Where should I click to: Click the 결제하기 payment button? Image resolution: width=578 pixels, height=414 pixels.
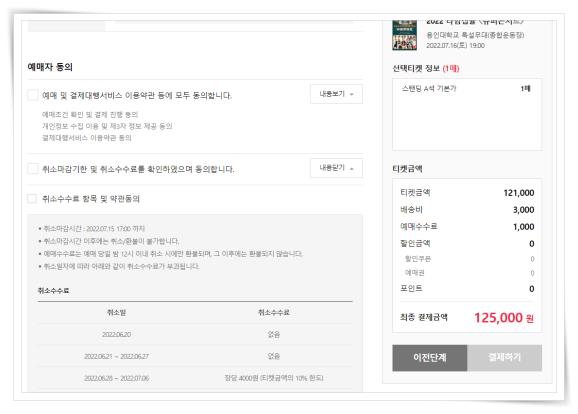point(505,358)
